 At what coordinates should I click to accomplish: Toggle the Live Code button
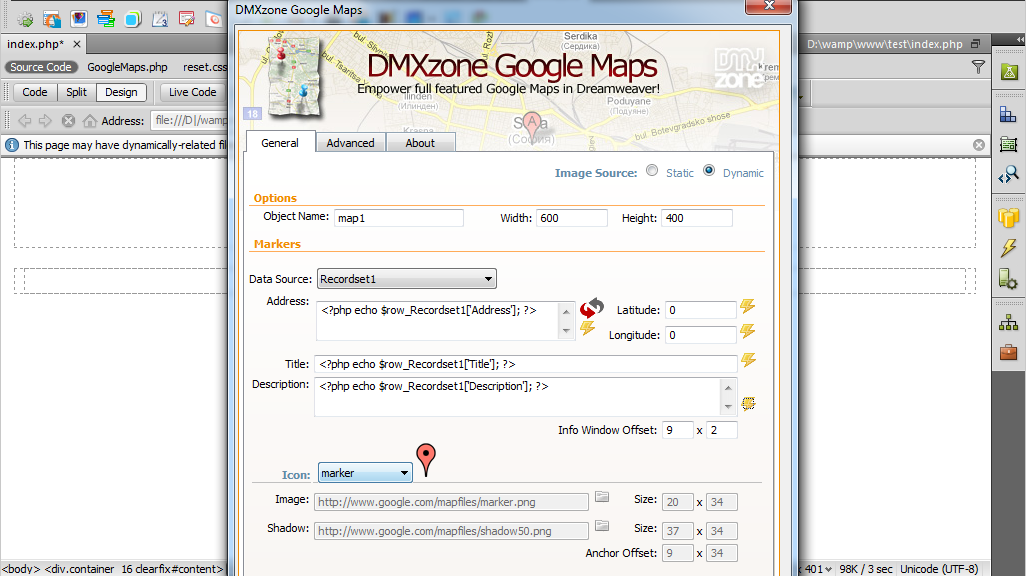pyautogui.click(x=192, y=92)
